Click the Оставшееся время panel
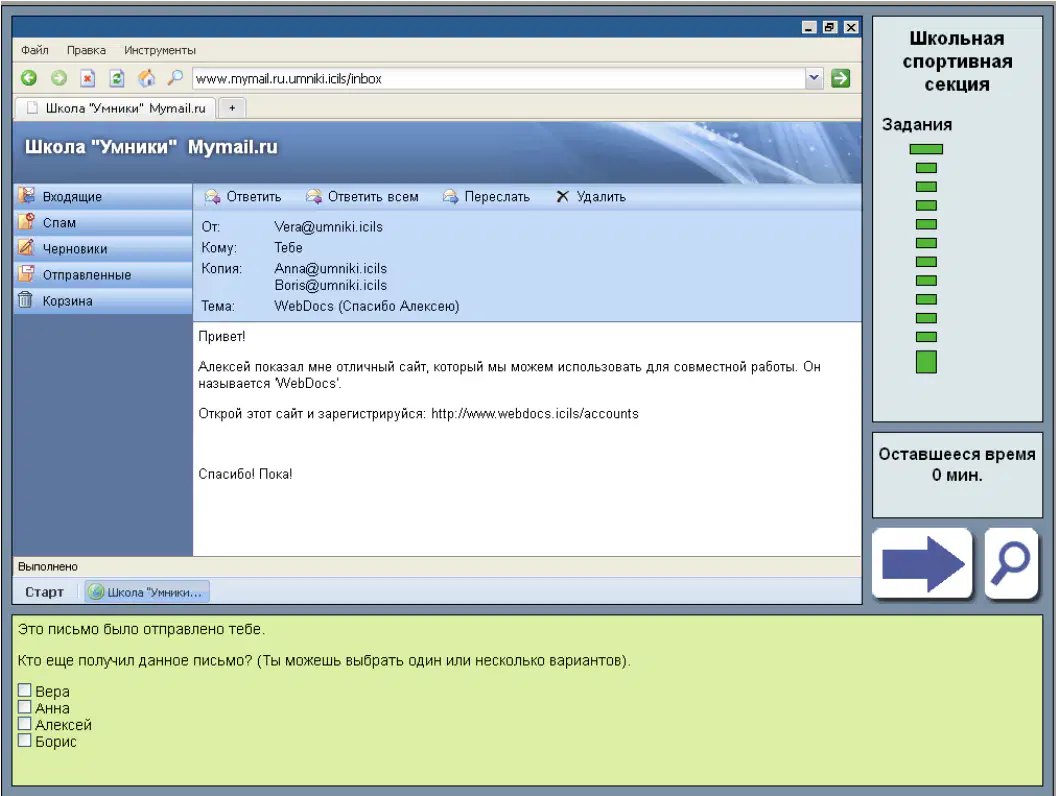This screenshot has height=796, width=1056. point(957,475)
